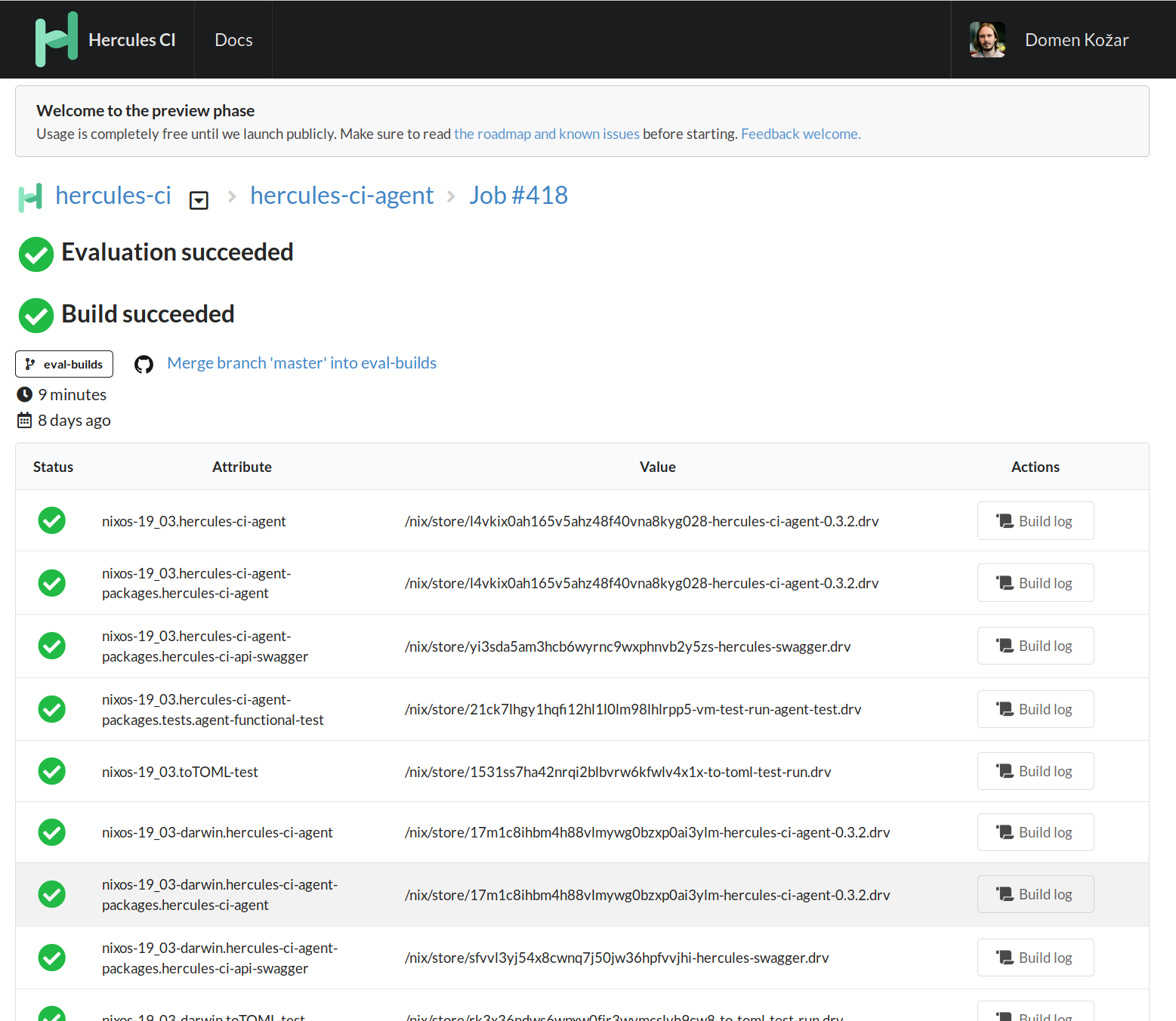Select attribute nixos-19_03 packages.hercules-ci-api-swagger
The image size is (1176, 1021).
[x=205, y=646]
